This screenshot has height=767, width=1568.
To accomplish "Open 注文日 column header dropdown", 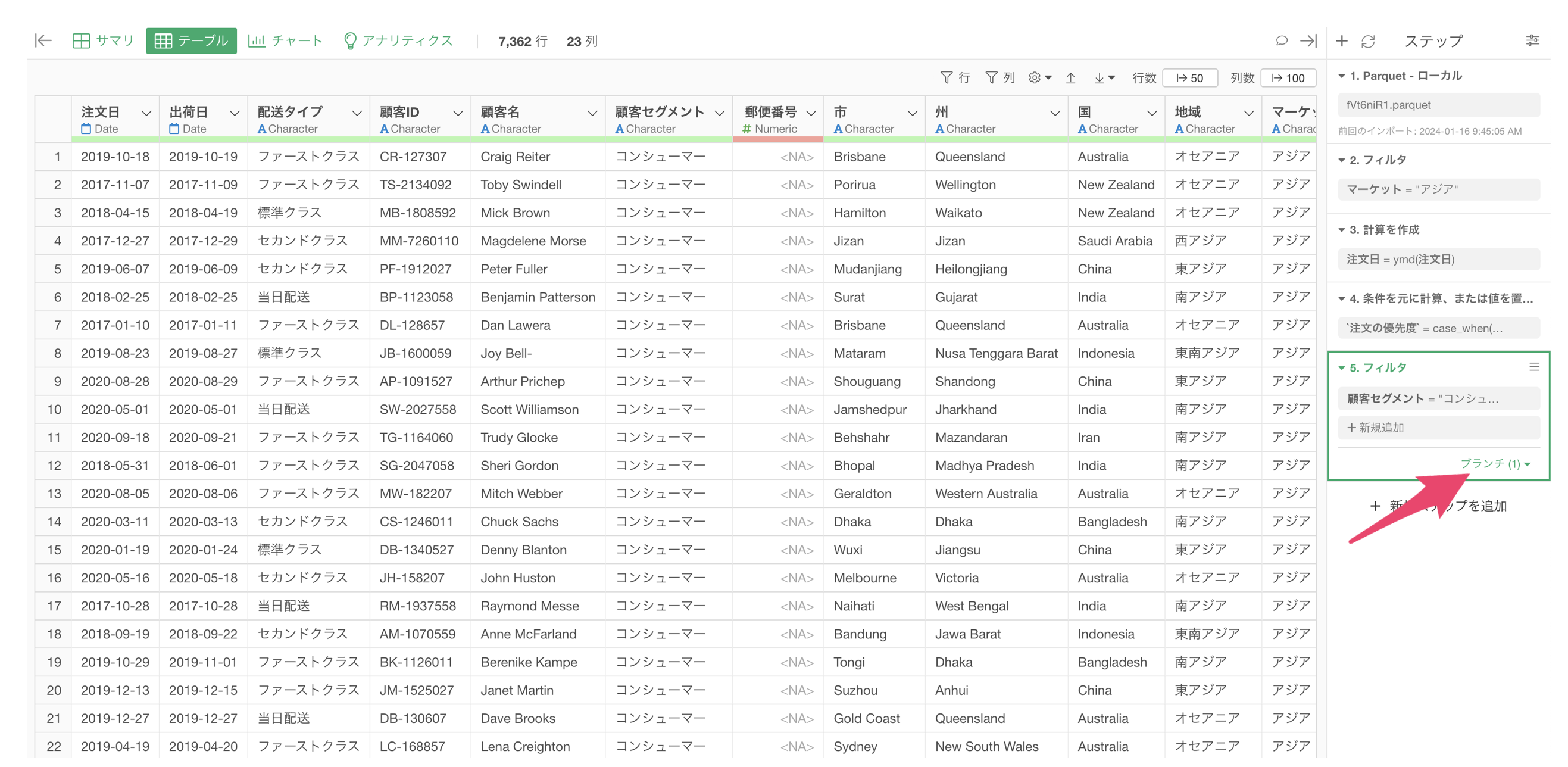I will click(x=146, y=113).
